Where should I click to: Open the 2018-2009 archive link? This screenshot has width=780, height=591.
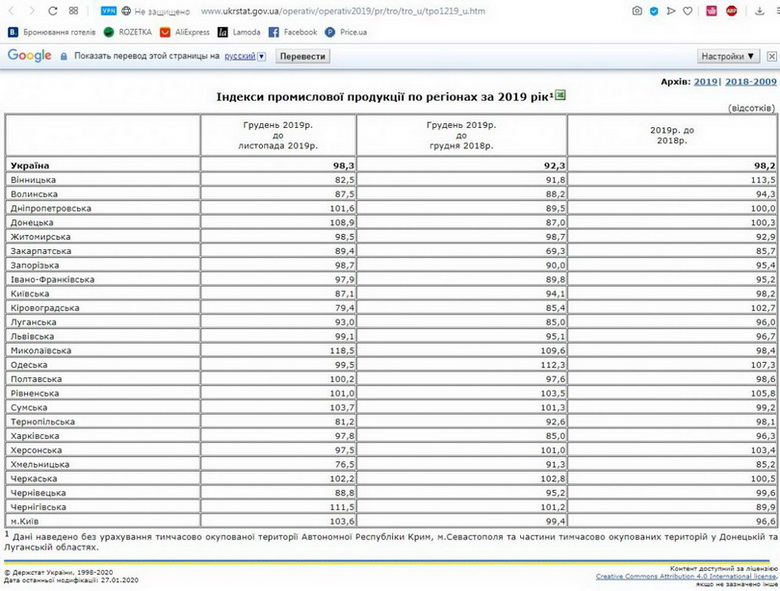tap(750, 81)
